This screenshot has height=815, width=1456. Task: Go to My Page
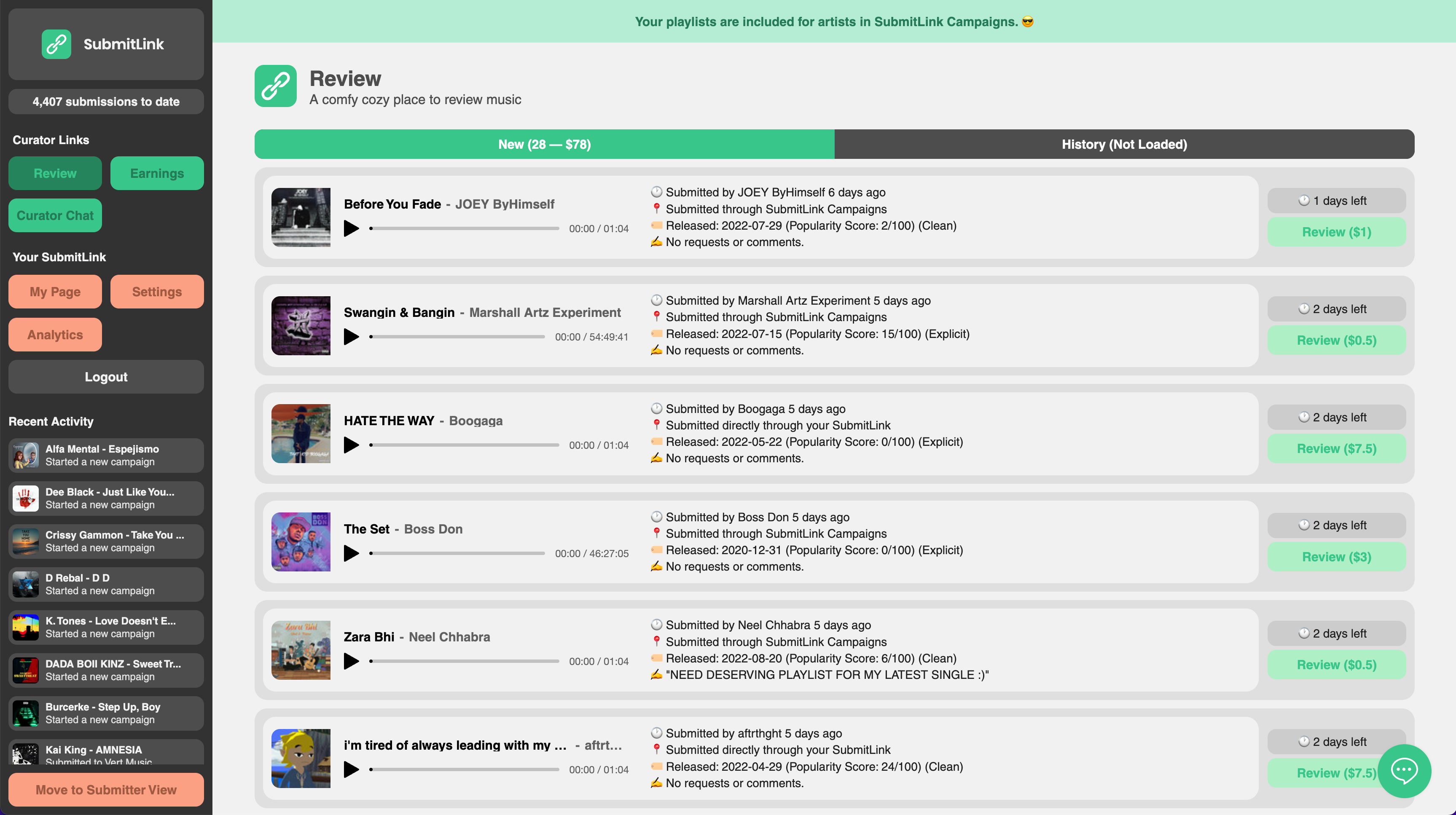[x=55, y=292]
